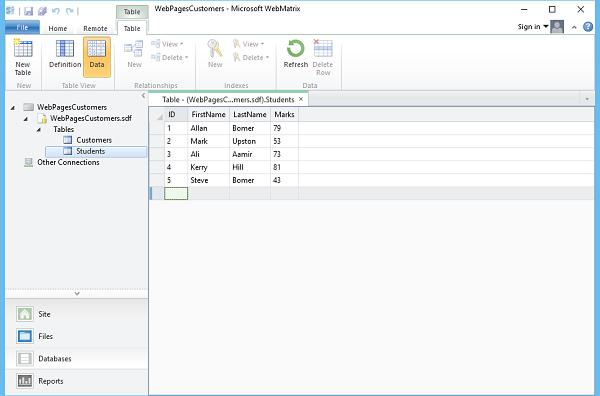The height and width of the screenshot is (396, 600).
Task: Save using the quick access icon
Action: click(28, 11)
